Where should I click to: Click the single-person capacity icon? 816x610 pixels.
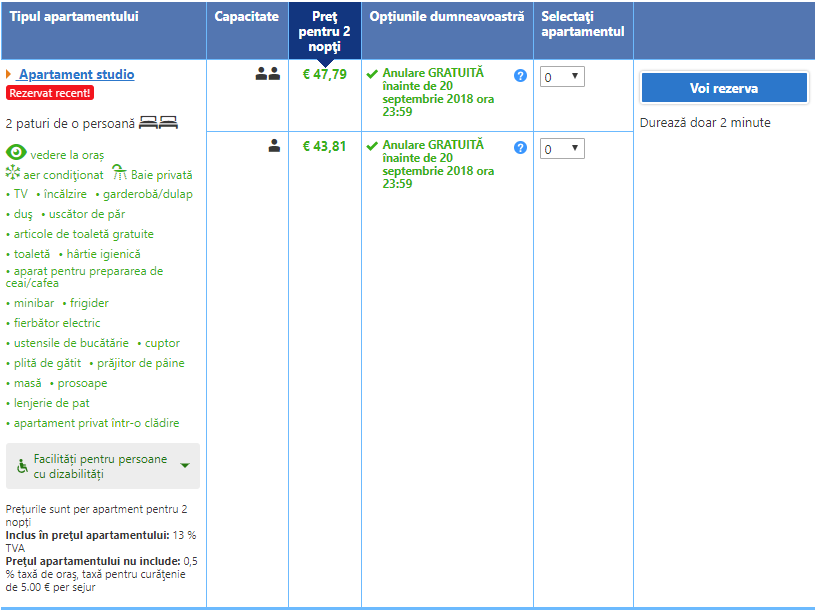(274, 146)
